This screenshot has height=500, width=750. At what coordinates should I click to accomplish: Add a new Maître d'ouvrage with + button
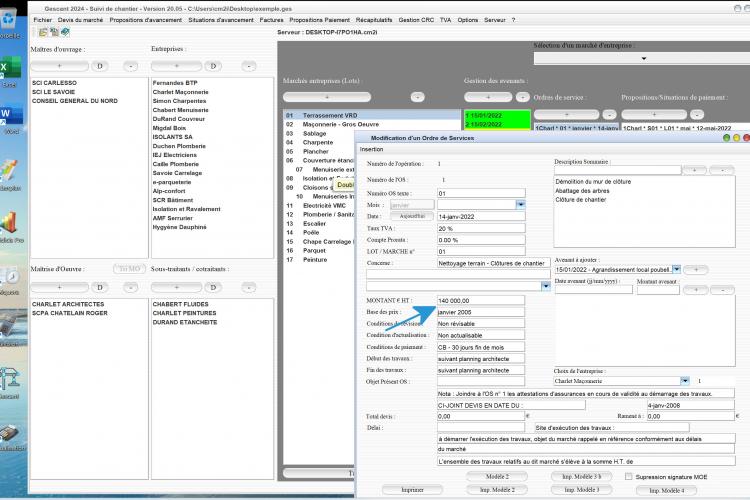coord(59,66)
